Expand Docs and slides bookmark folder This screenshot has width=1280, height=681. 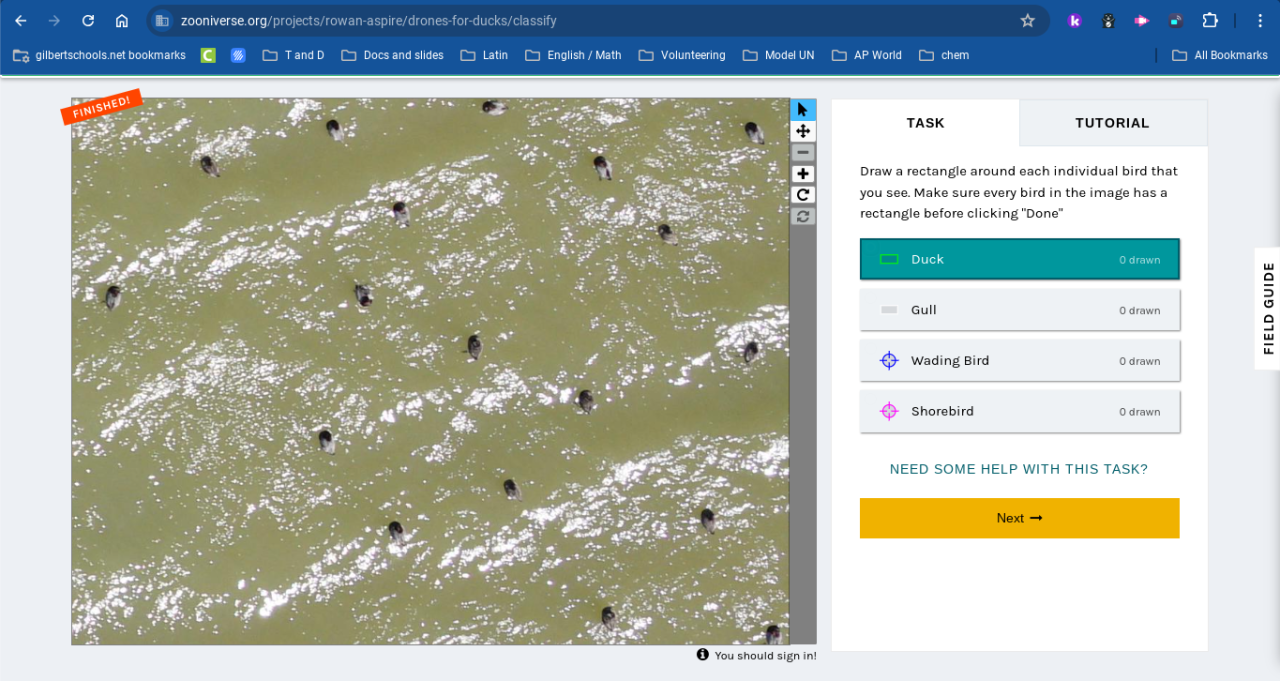coord(392,55)
